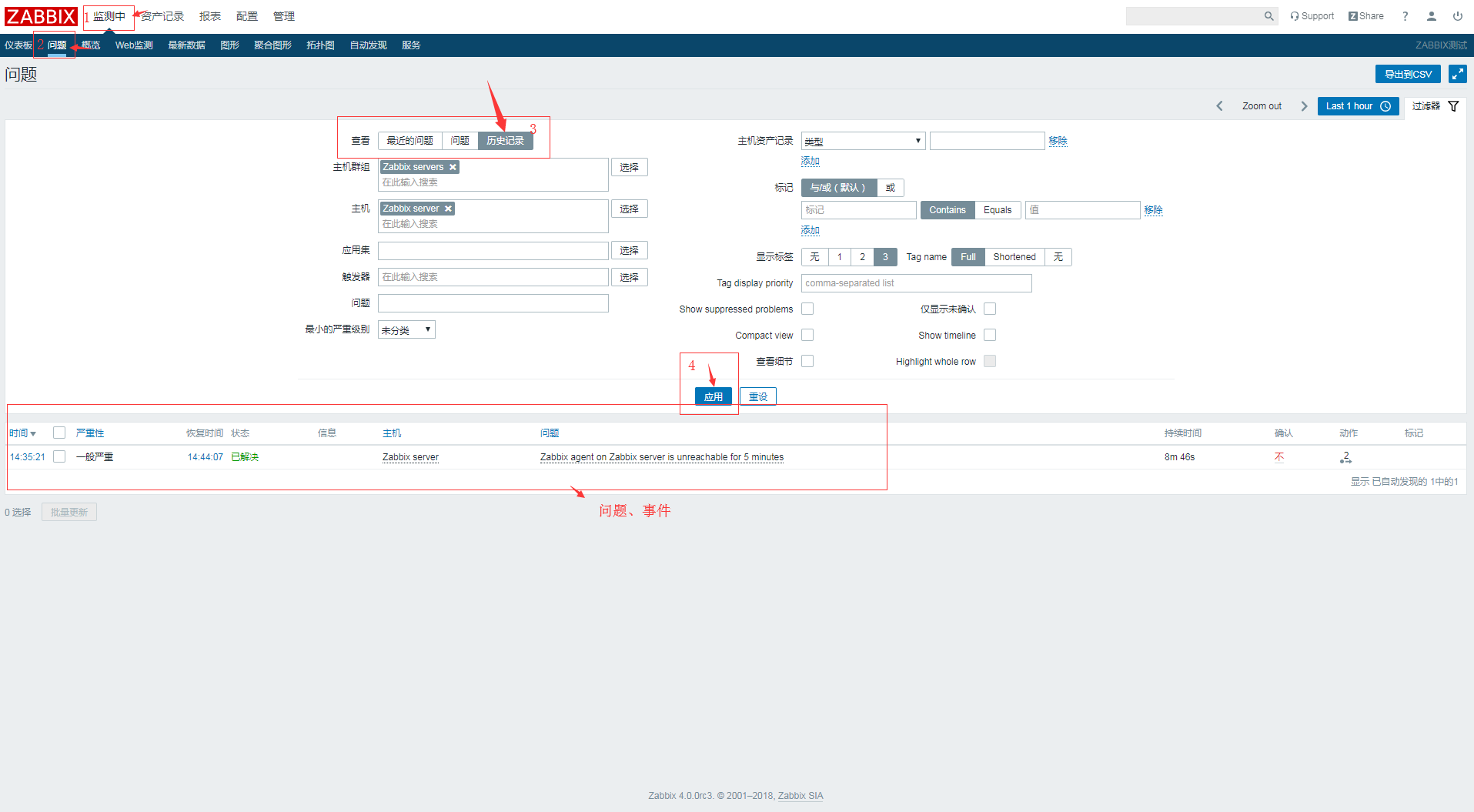Open 报表 main menu
The height and width of the screenshot is (812, 1474).
point(210,16)
